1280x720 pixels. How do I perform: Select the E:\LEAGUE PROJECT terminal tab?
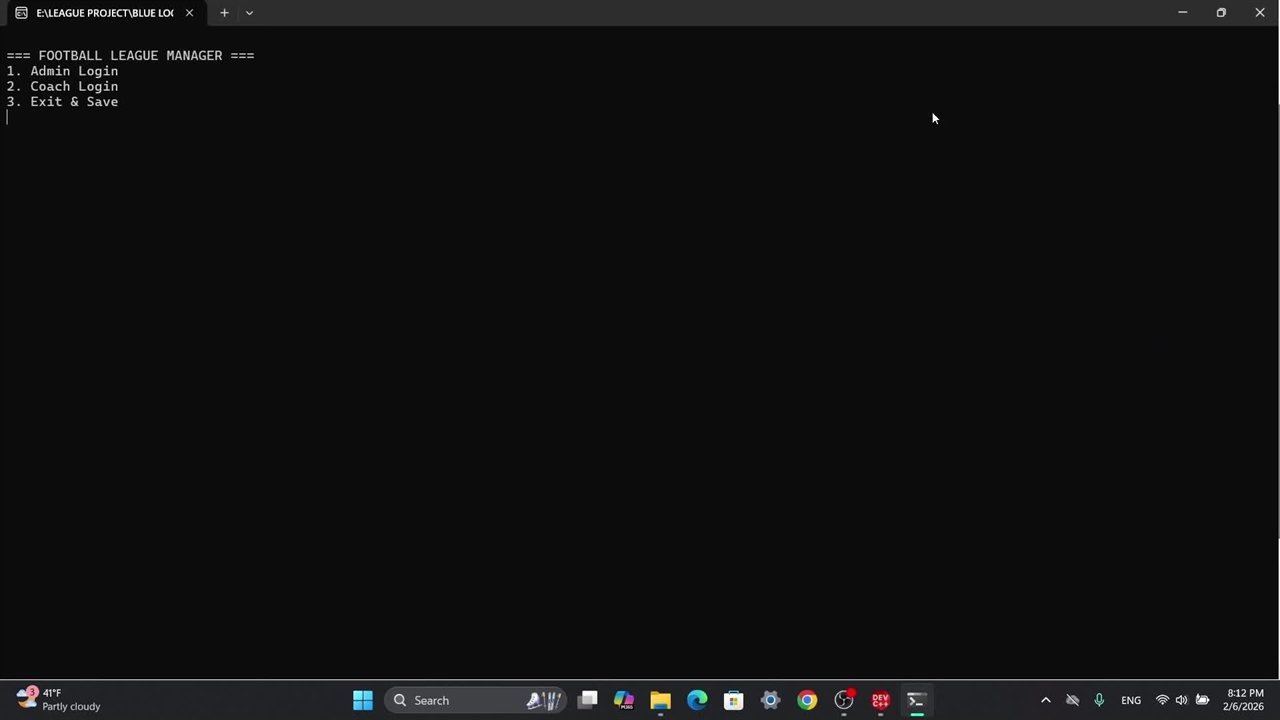pyautogui.click(x=100, y=13)
